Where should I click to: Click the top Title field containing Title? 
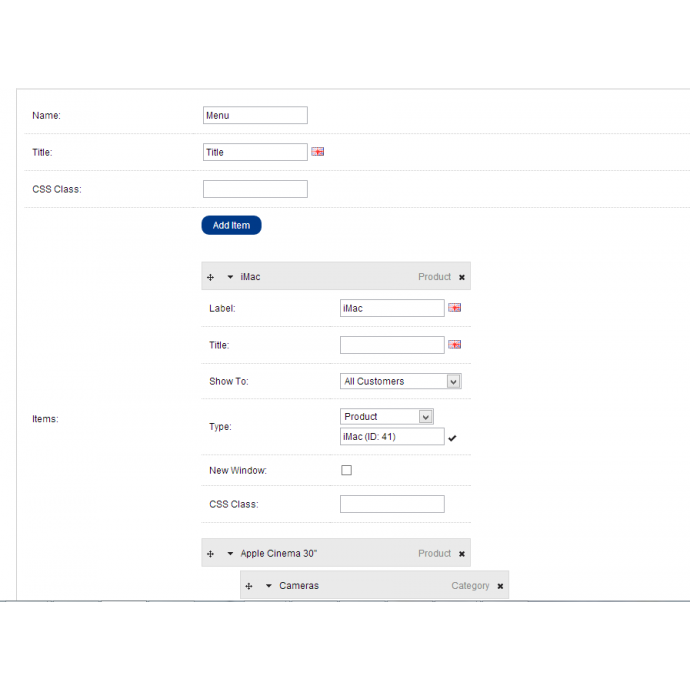tap(255, 152)
